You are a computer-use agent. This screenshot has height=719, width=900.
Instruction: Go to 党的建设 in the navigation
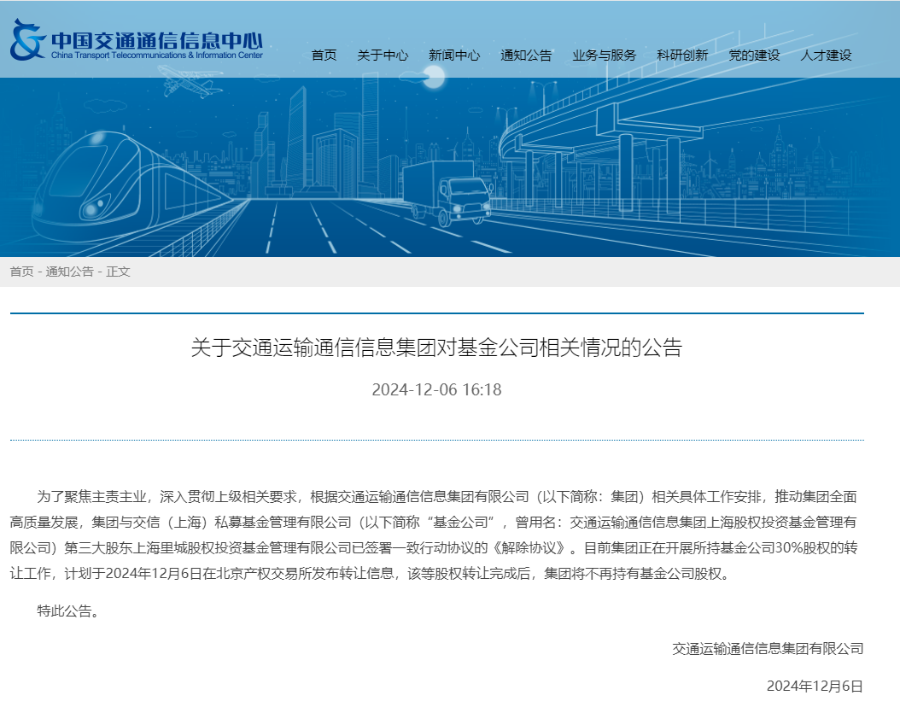pyautogui.click(x=754, y=55)
